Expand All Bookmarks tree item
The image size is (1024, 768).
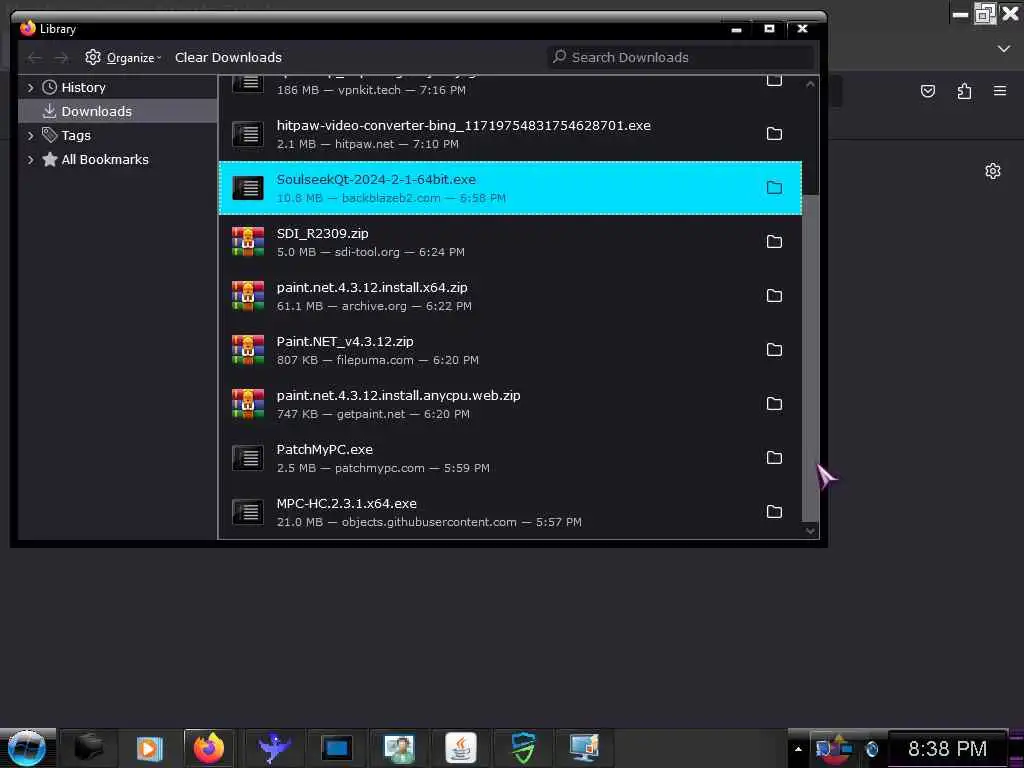[30, 159]
